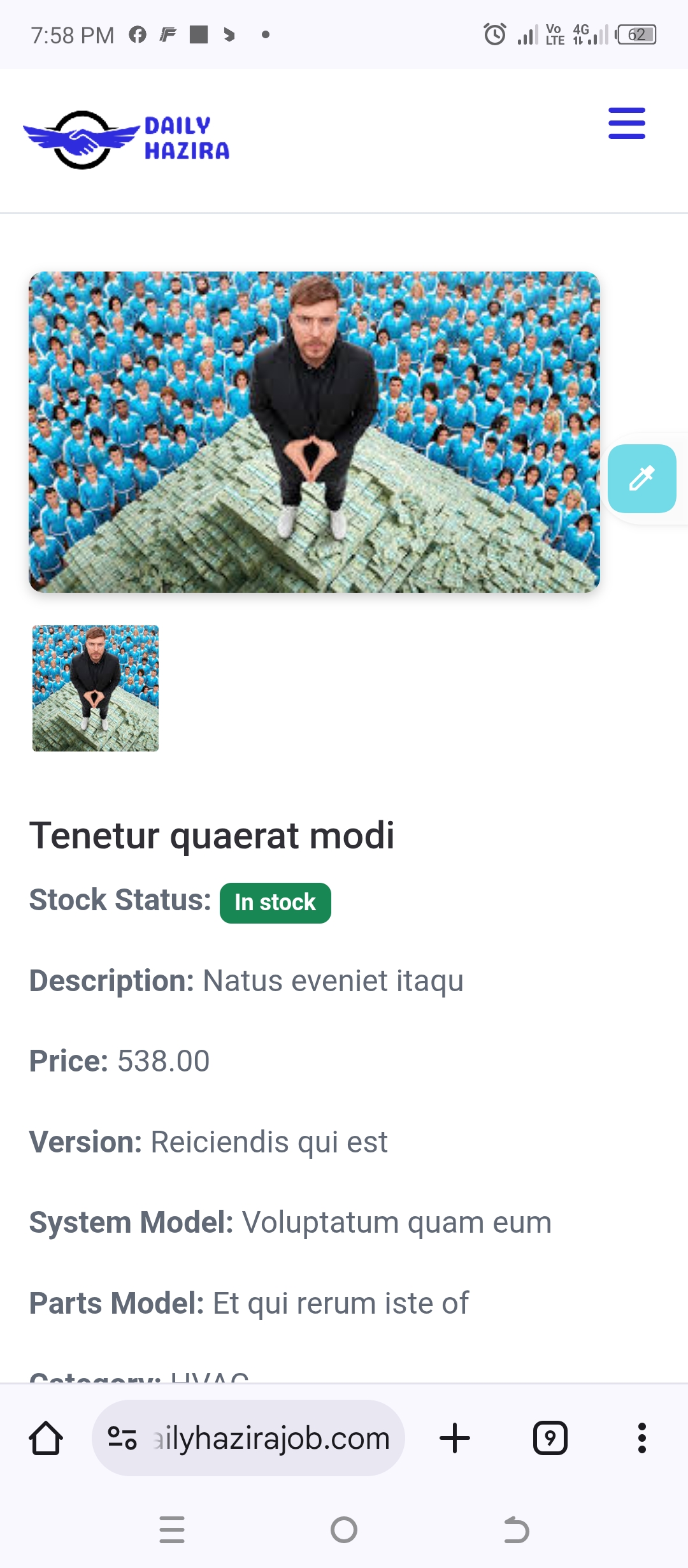The width and height of the screenshot is (688, 1568).
Task: Tap the Facebook notification icon in status bar
Action: (x=138, y=34)
